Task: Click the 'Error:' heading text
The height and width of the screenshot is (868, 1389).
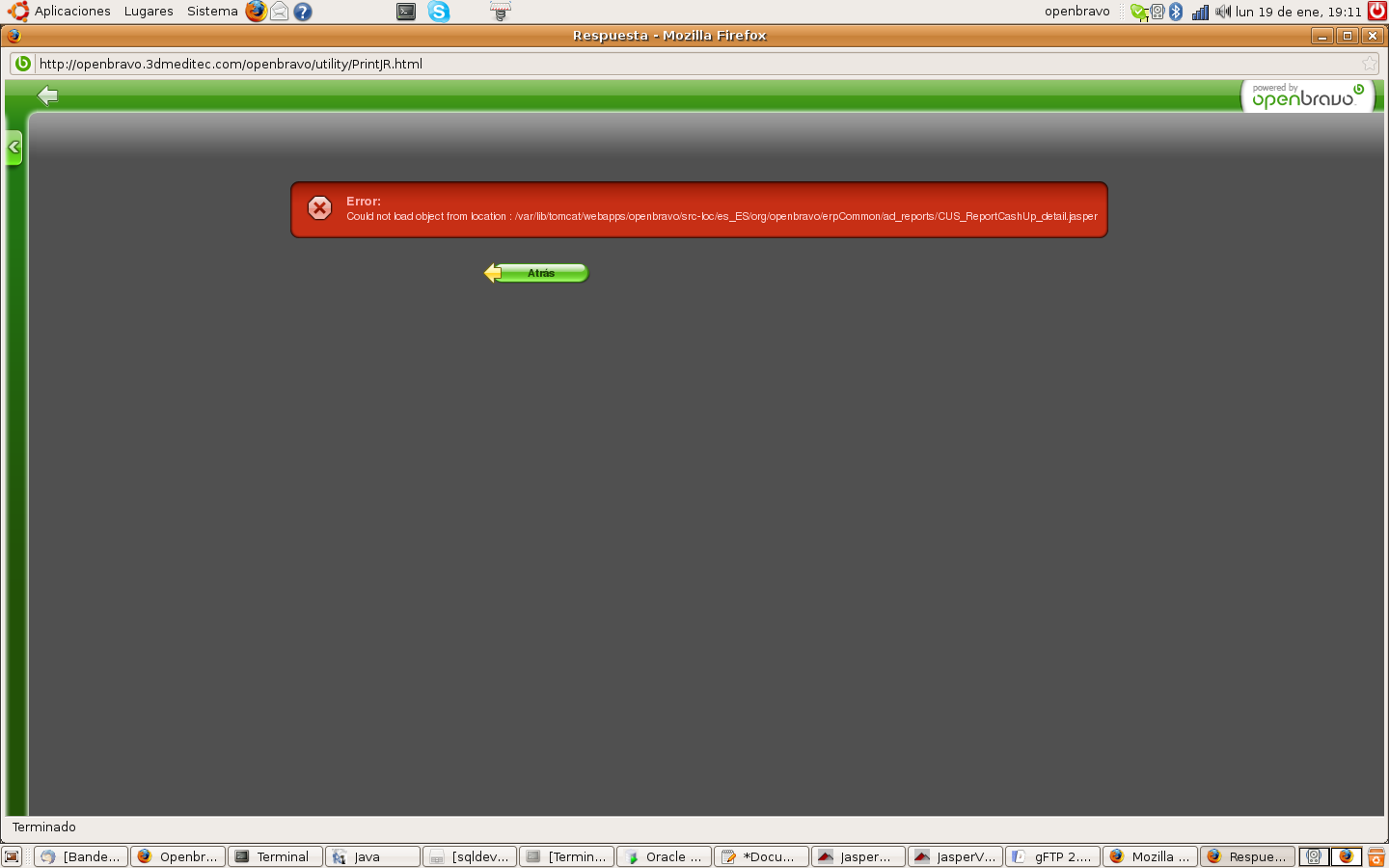Action: coord(364,202)
